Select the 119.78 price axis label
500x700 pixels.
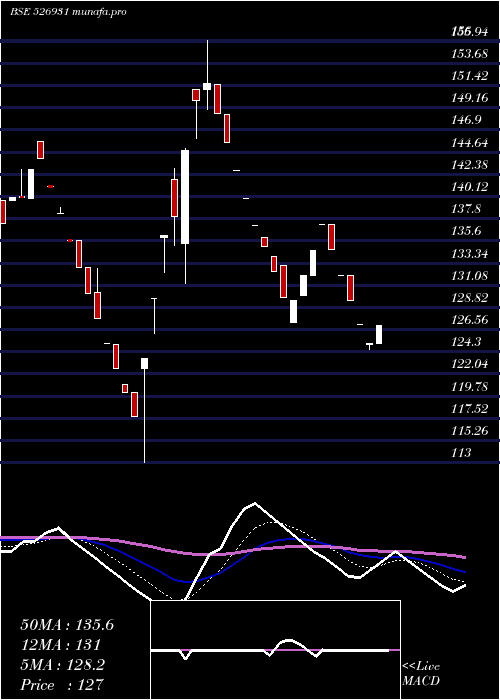pyautogui.click(x=469, y=387)
